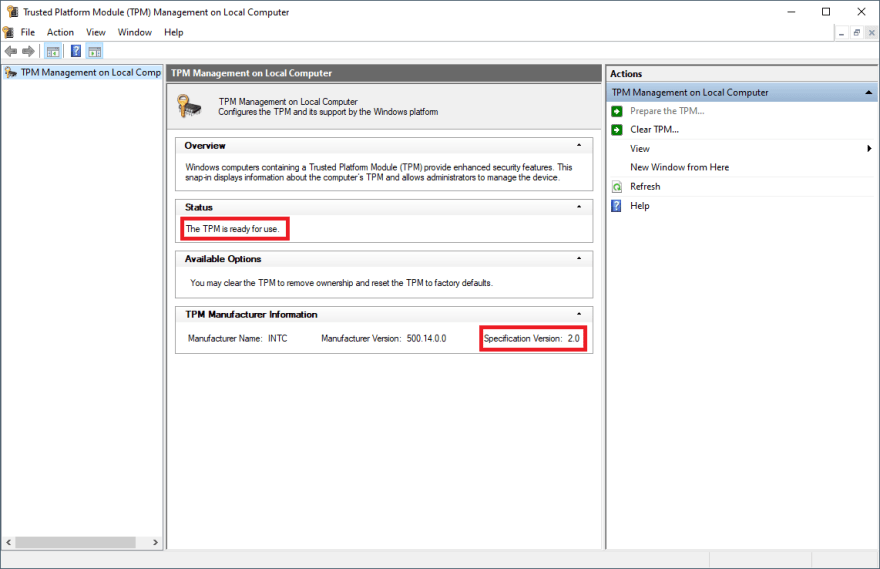Close the inner MDI child window

[872, 33]
